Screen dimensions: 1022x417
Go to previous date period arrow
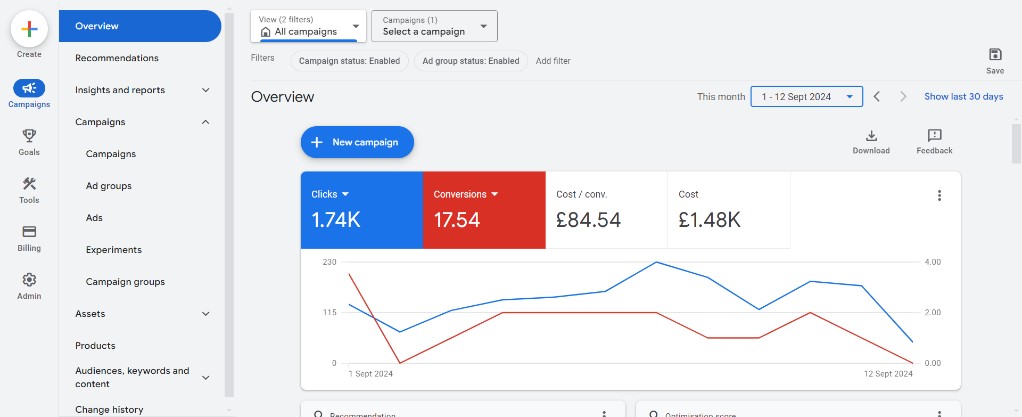click(876, 97)
